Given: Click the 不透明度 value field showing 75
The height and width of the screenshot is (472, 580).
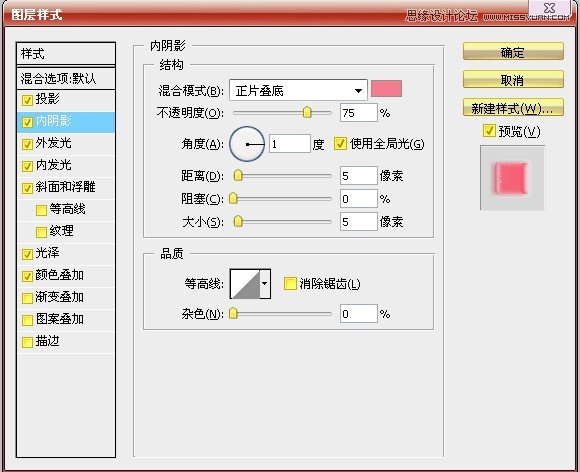Looking at the screenshot, I should point(359,112).
